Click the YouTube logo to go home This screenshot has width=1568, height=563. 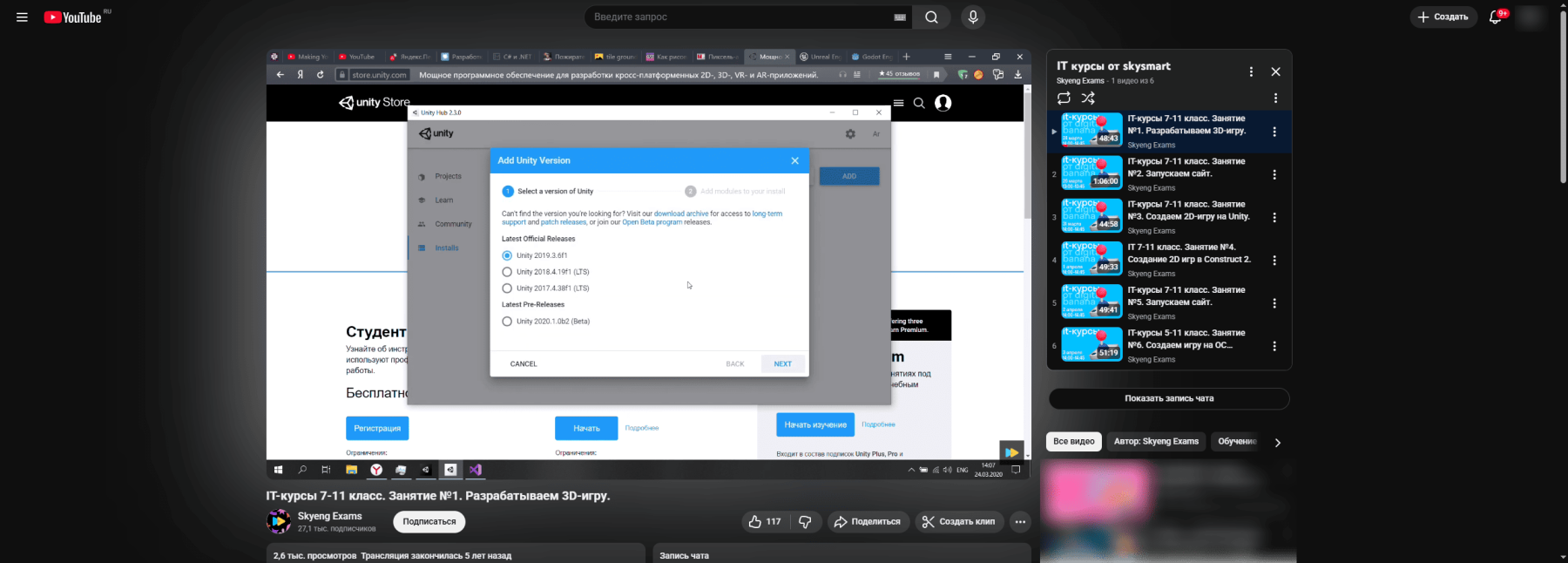click(73, 17)
